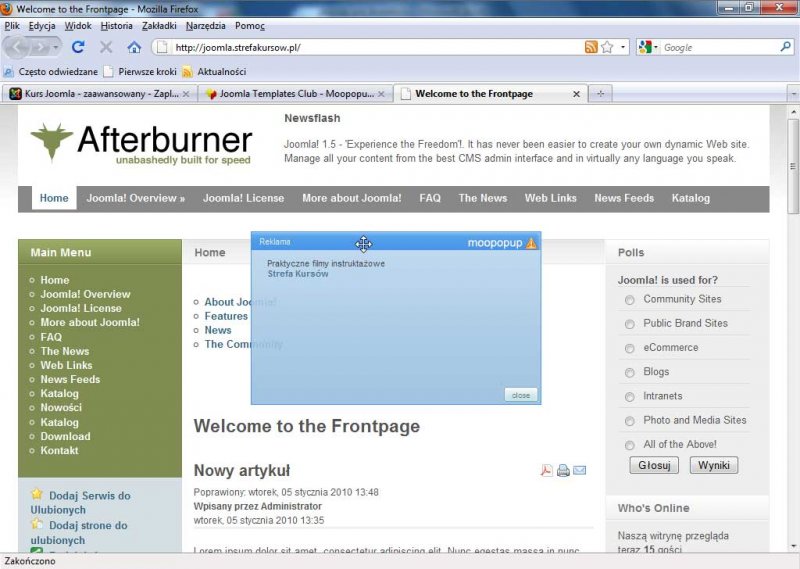
Task: Choose the All of the Above! option
Action: click(630, 445)
